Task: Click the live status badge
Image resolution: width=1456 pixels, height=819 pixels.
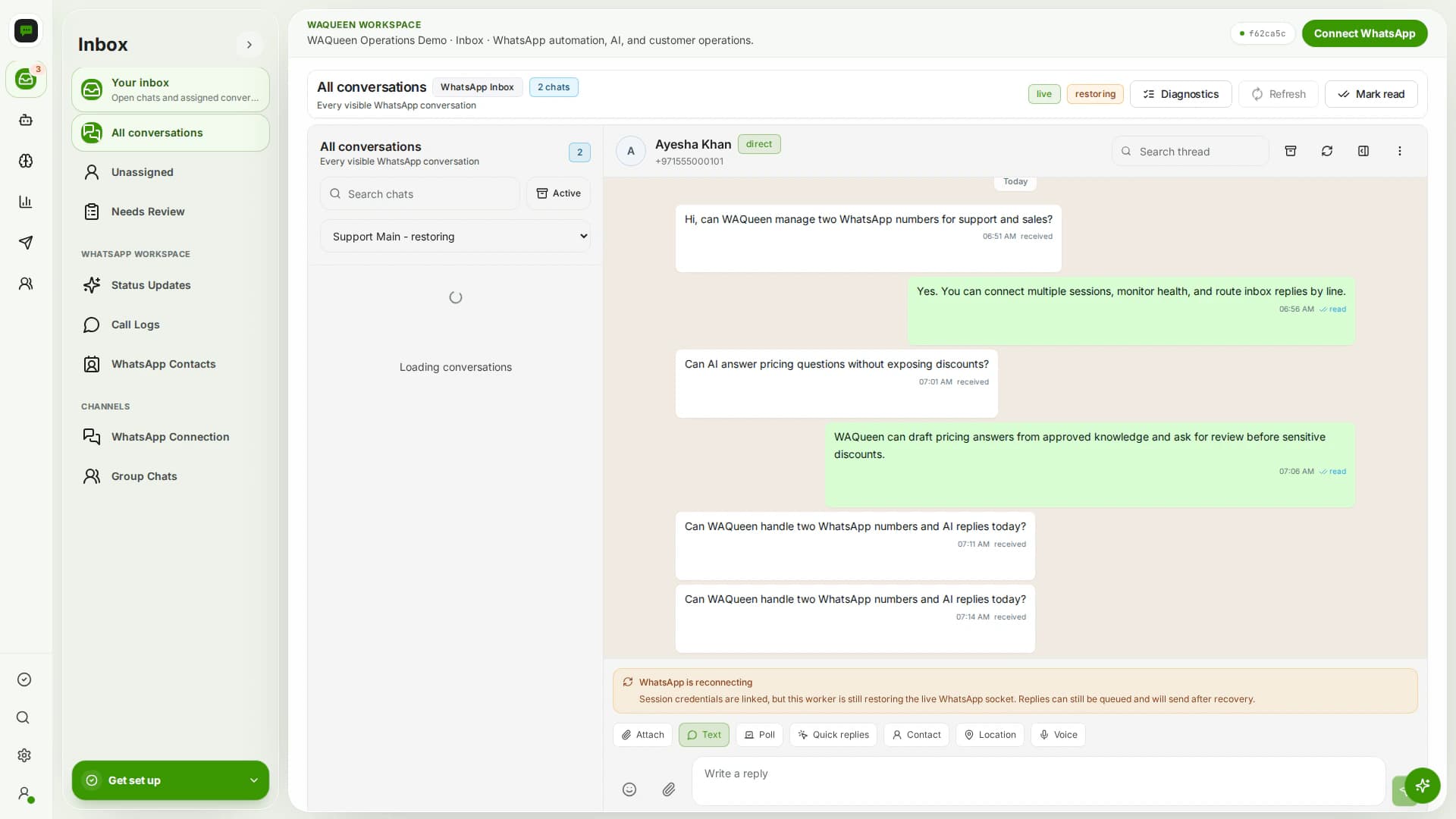Action: (x=1044, y=94)
